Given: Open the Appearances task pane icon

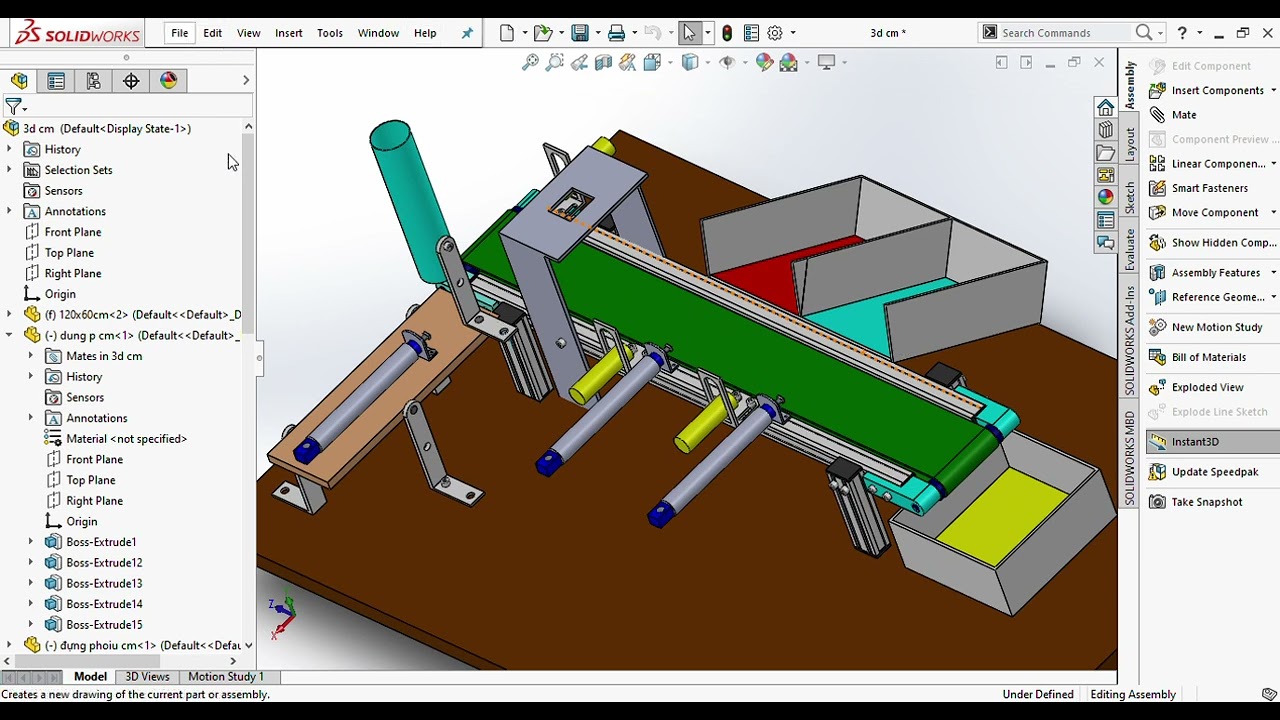Looking at the screenshot, I should click(1105, 197).
